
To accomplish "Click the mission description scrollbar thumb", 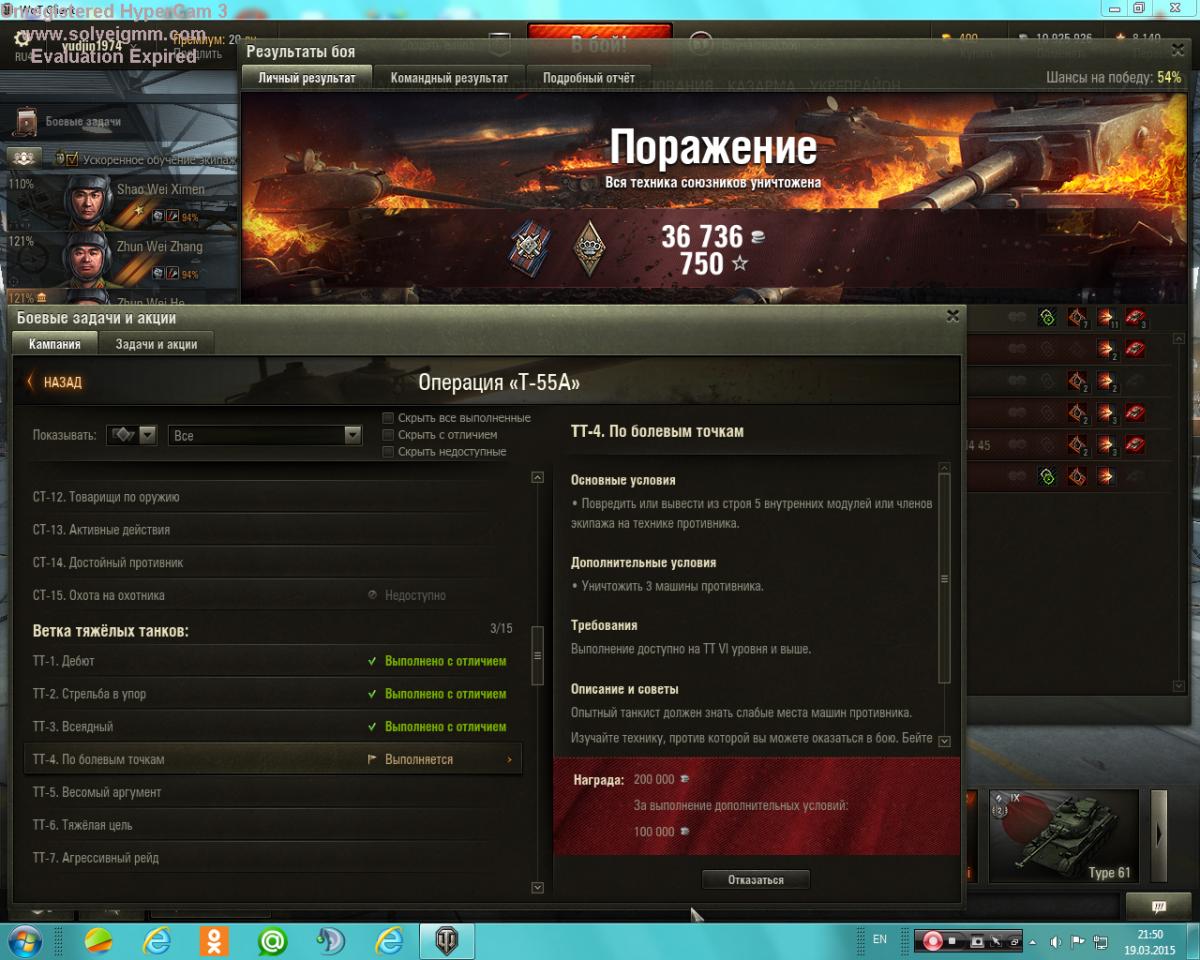I will click(x=944, y=580).
